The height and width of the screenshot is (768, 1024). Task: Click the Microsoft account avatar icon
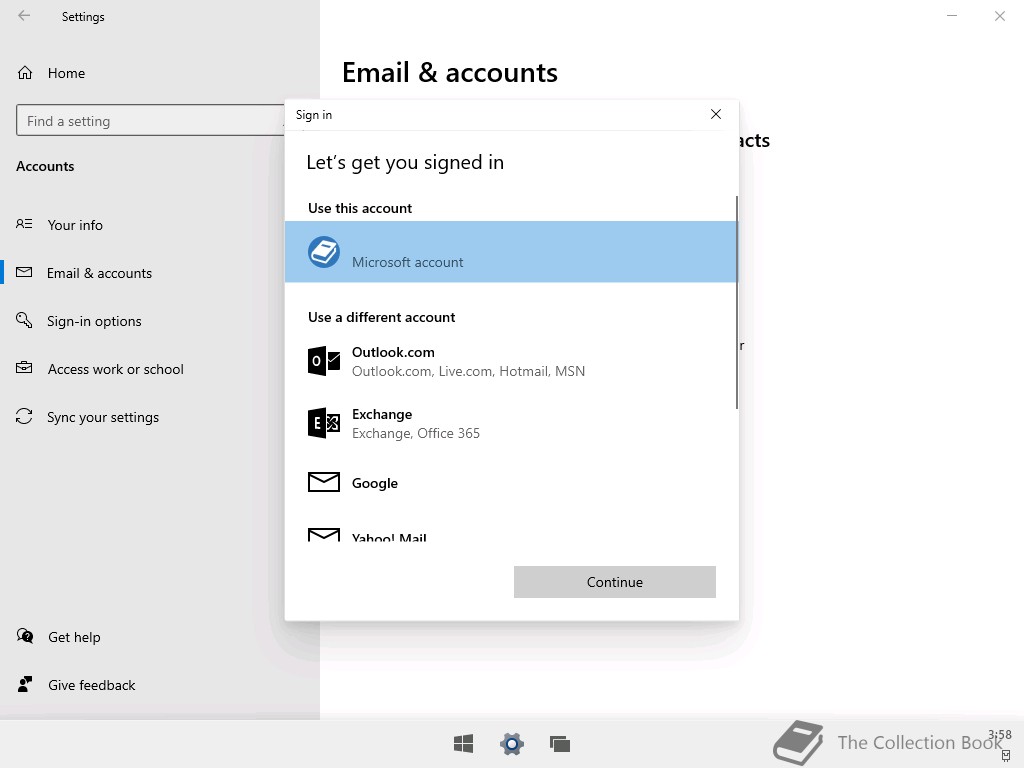point(324,252)
